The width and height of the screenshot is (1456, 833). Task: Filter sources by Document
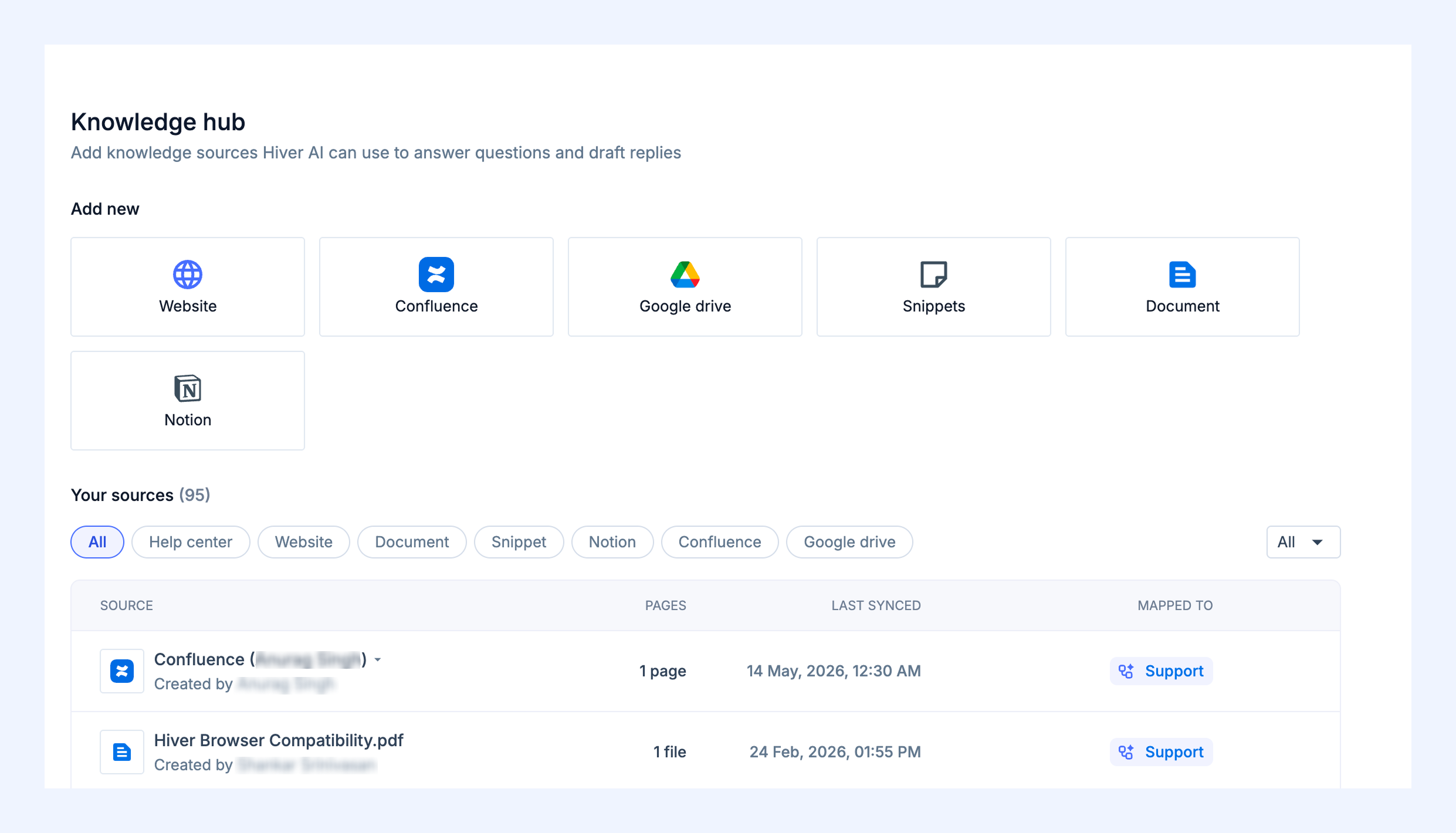click(x=412, y=542)
